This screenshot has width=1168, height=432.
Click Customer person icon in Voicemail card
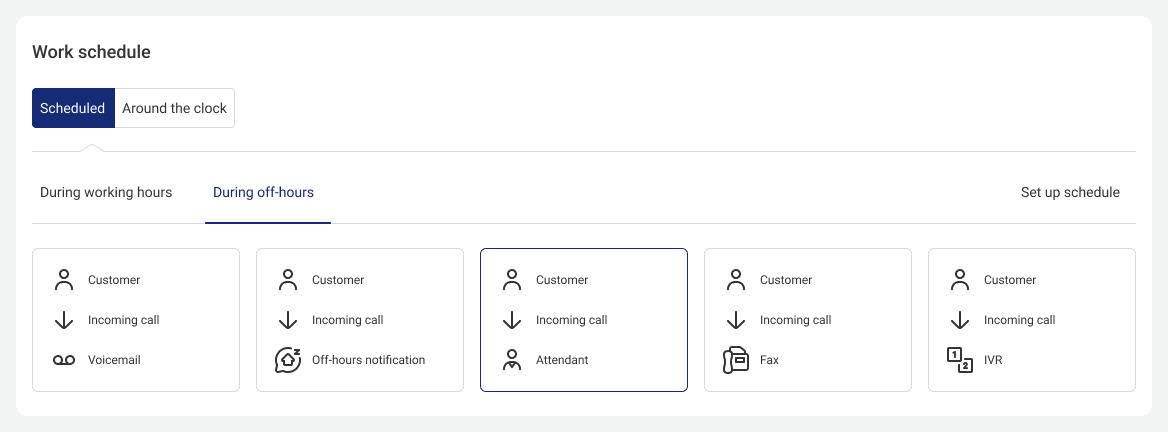[x=64, y=280]
